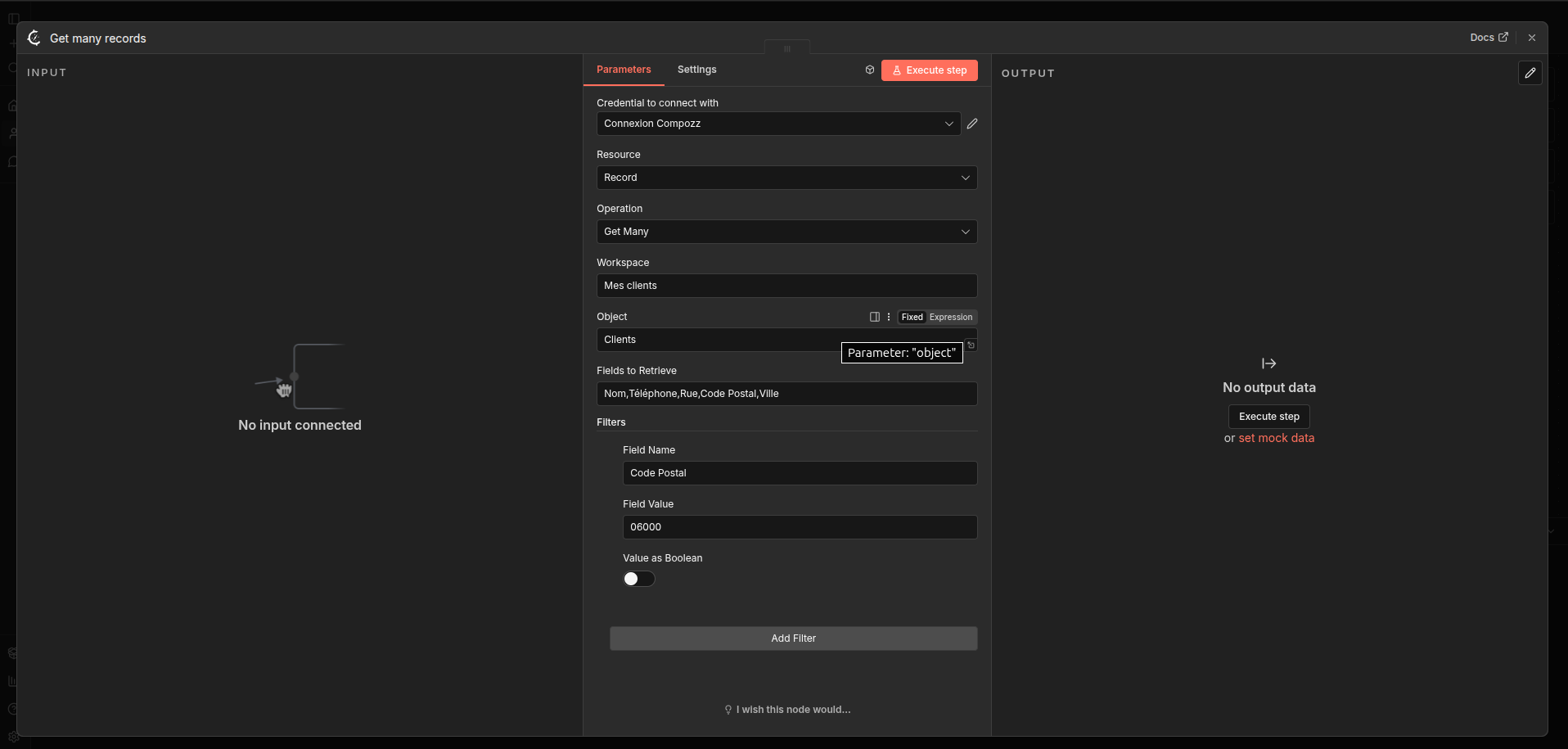Viewport: 1568px width, 749px height.
Task: Switch to the Settings tab
Action: [696, 70]
